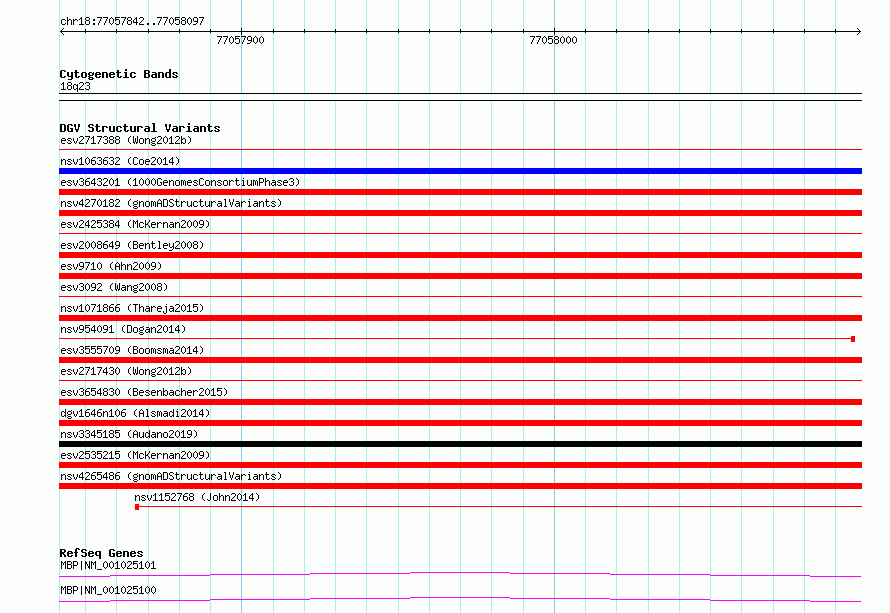Open variant esv2717430 (Wong2012b)
This screenshot has height=613, width=890.
pos(126,371)
